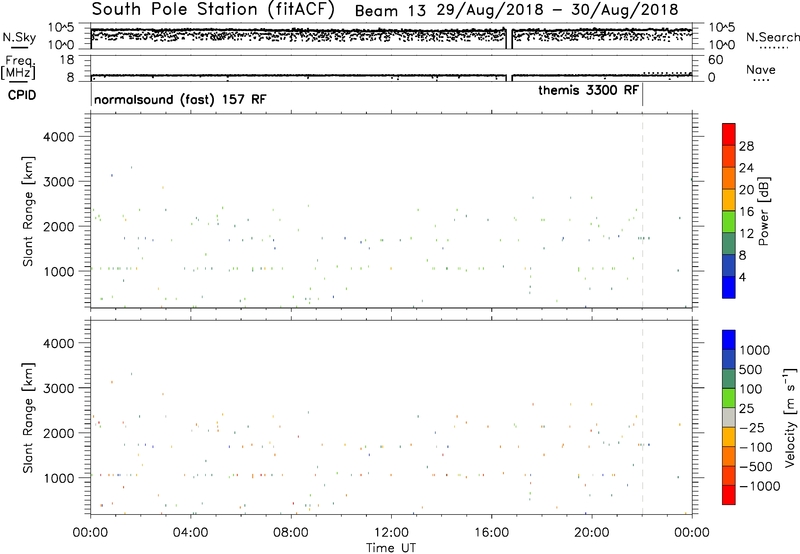Click the Time UT axis label
This screenshot has height=554, width=800.
coord(391,548)
